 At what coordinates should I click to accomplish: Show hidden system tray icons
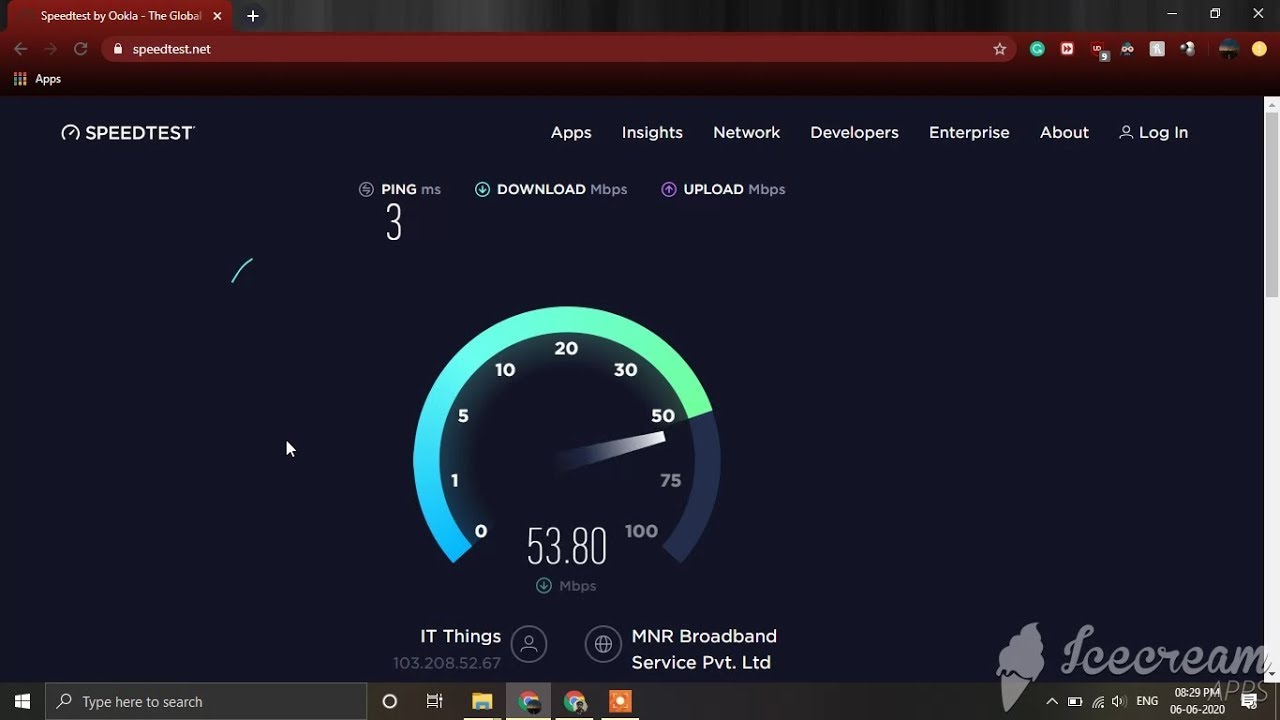(x=1051, y=701)
